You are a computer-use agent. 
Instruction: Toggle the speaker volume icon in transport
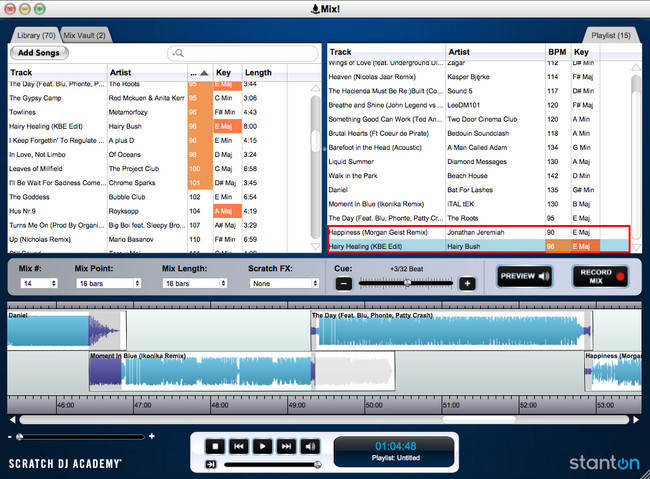(310, 447)
